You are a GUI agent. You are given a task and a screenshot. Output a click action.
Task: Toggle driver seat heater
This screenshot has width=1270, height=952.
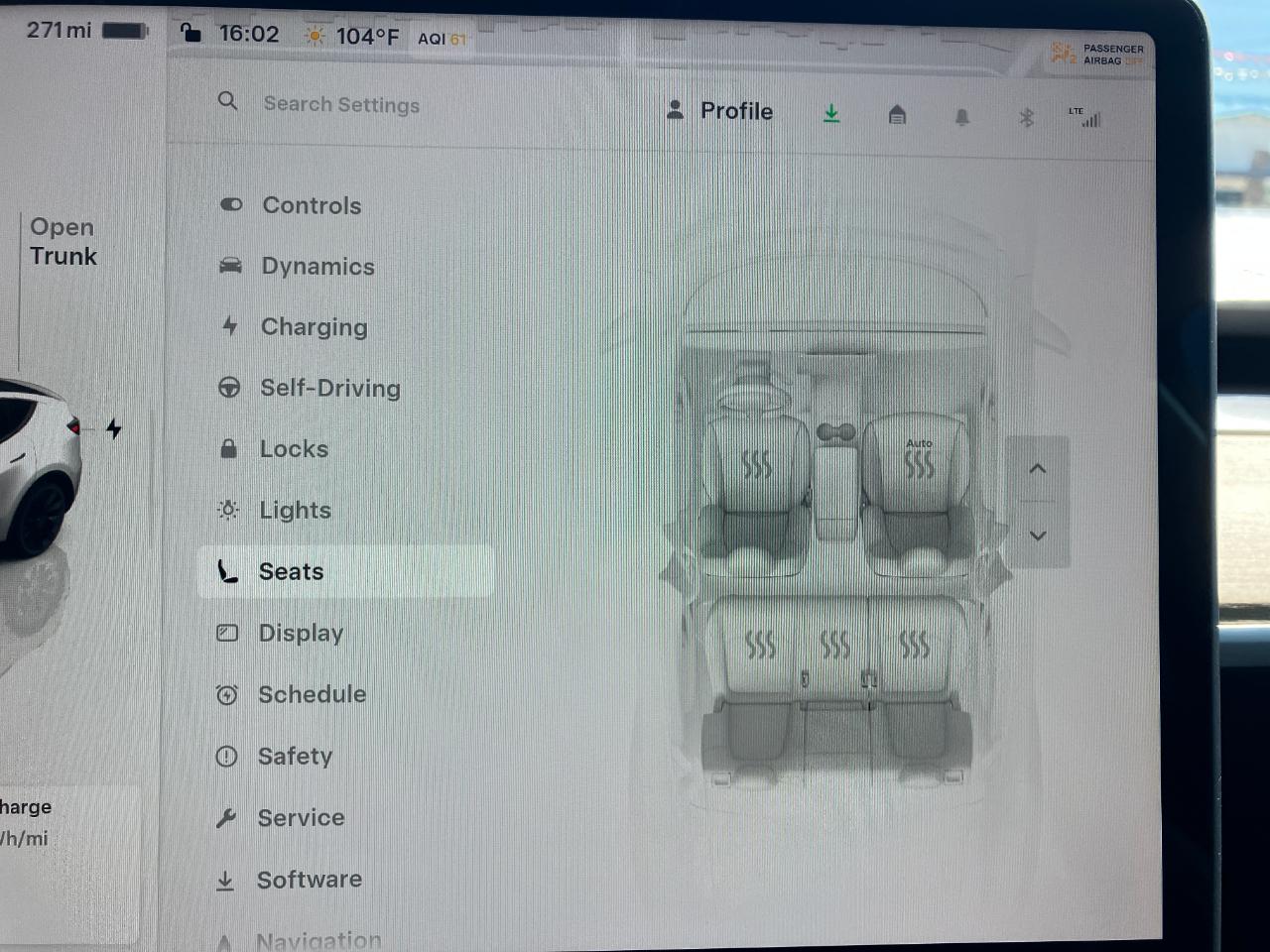pos(757,463)
